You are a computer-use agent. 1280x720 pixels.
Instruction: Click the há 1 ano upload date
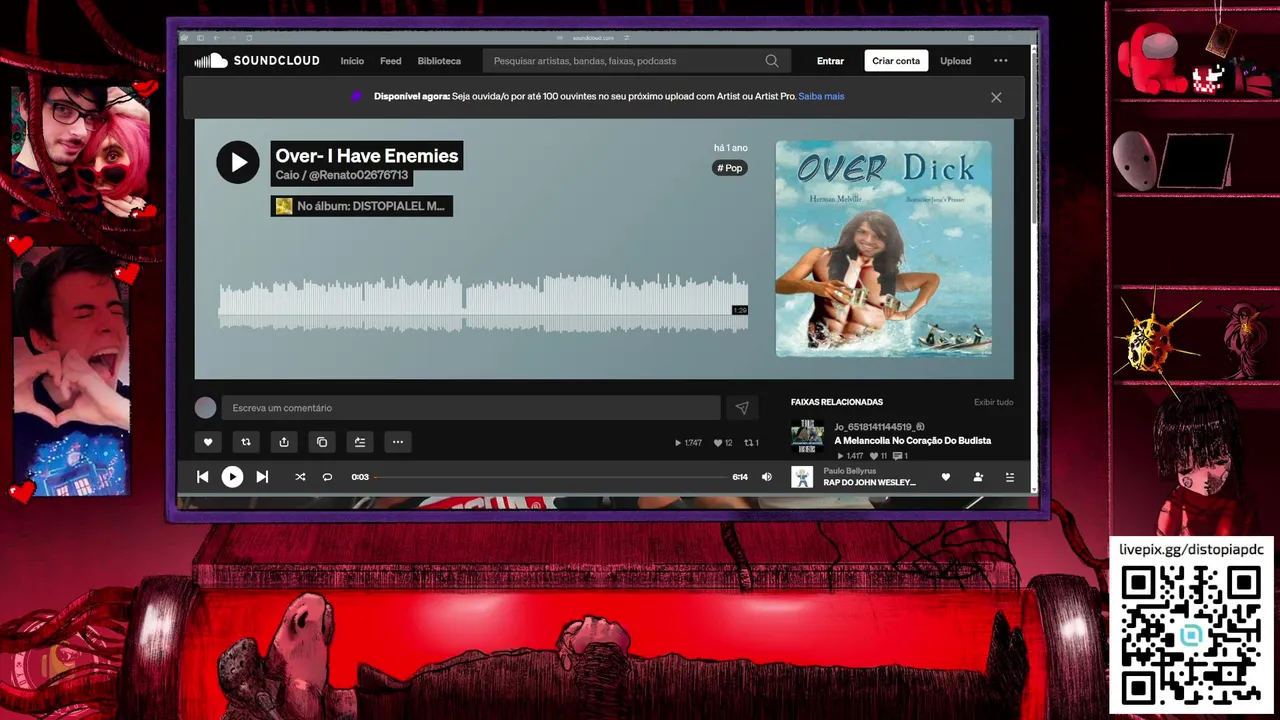[x=730, y=148]
